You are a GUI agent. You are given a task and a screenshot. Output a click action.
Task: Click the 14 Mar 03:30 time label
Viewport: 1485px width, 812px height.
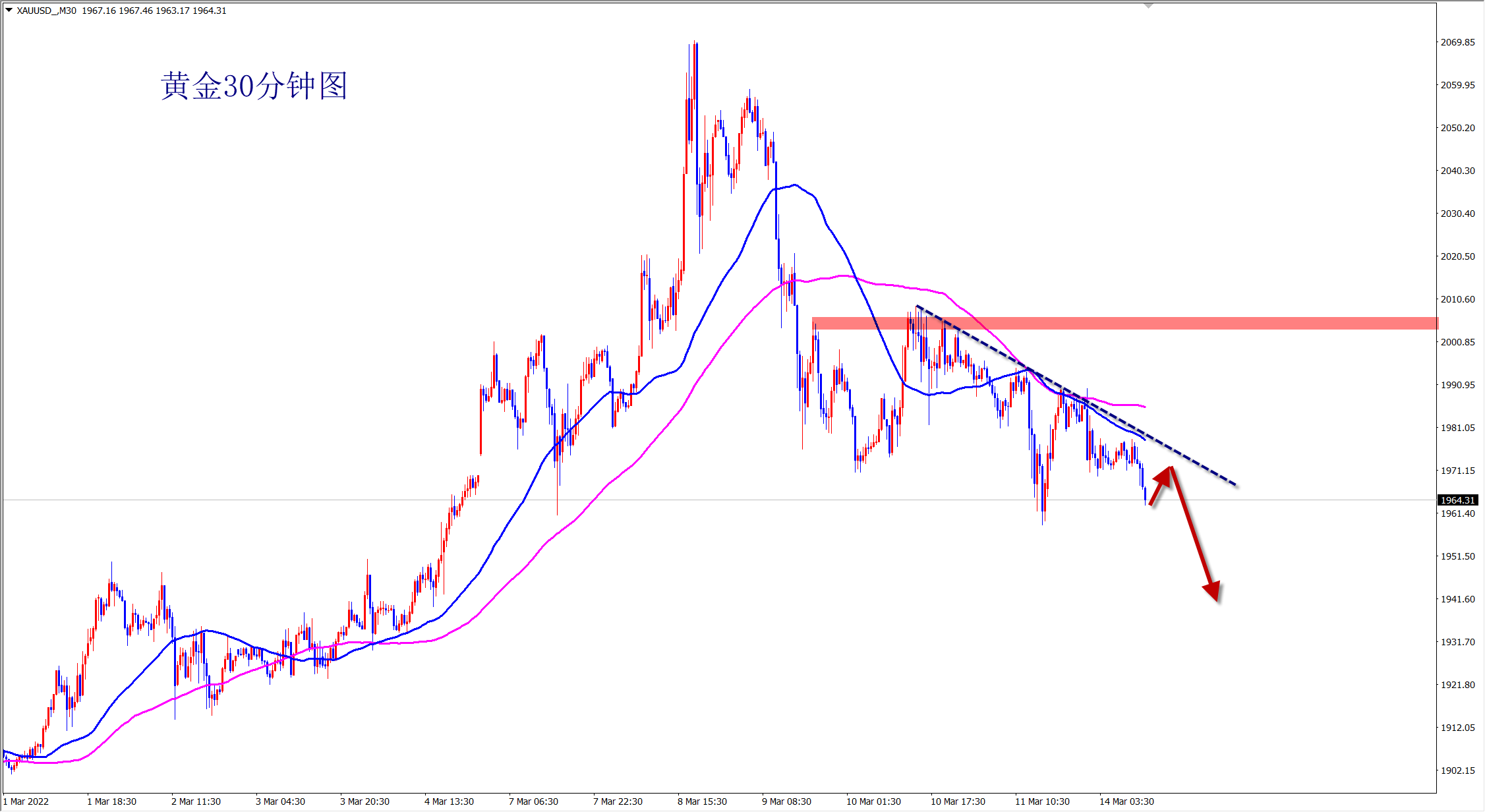coord(1126,801)
